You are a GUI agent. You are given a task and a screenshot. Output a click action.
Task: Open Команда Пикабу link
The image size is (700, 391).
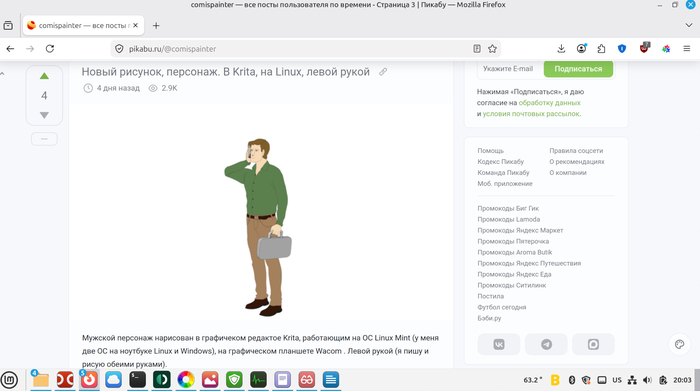pyautogui.click(x=503, y=173)
